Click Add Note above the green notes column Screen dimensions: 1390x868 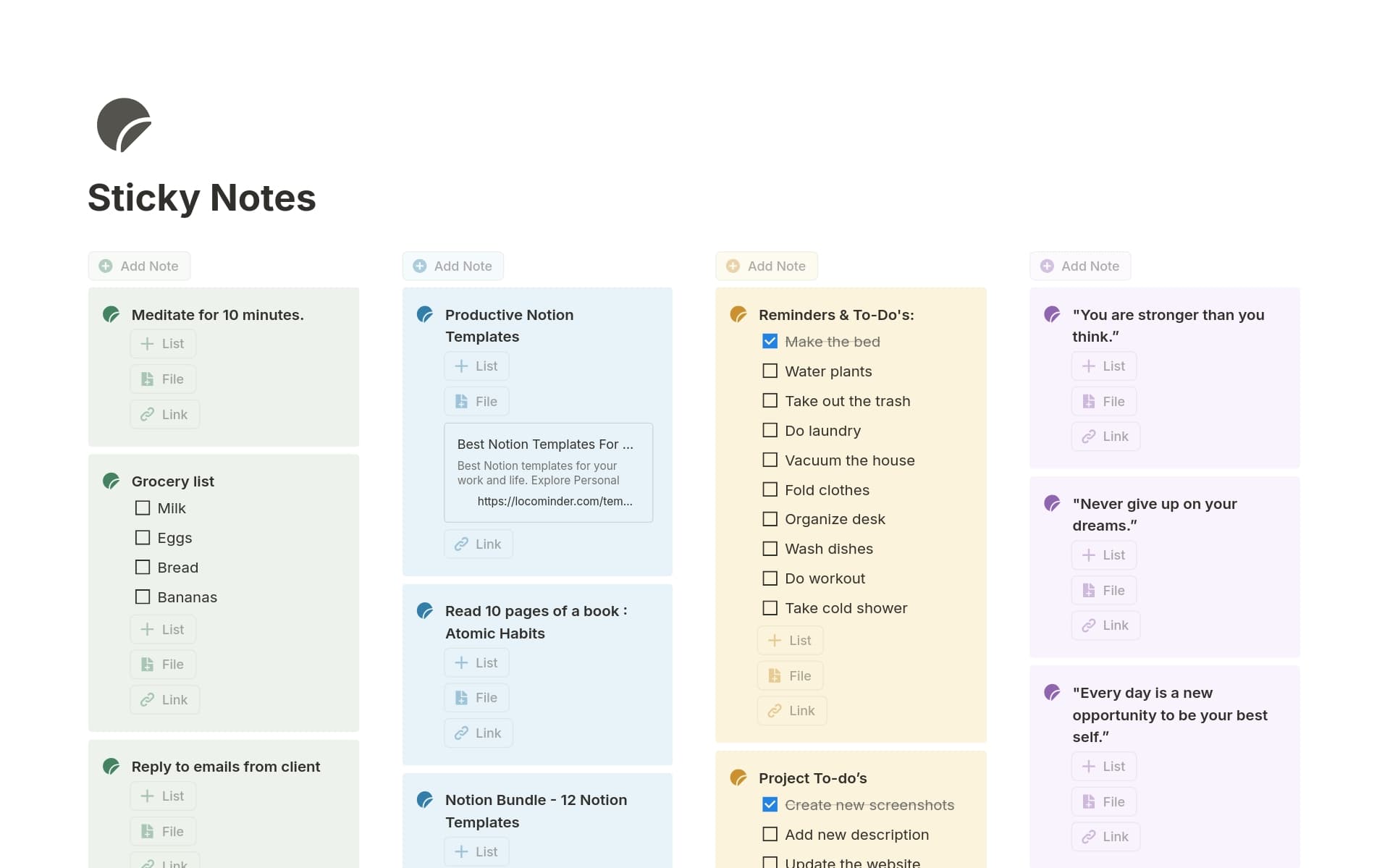pyautogui.click(x=139, y=266)
